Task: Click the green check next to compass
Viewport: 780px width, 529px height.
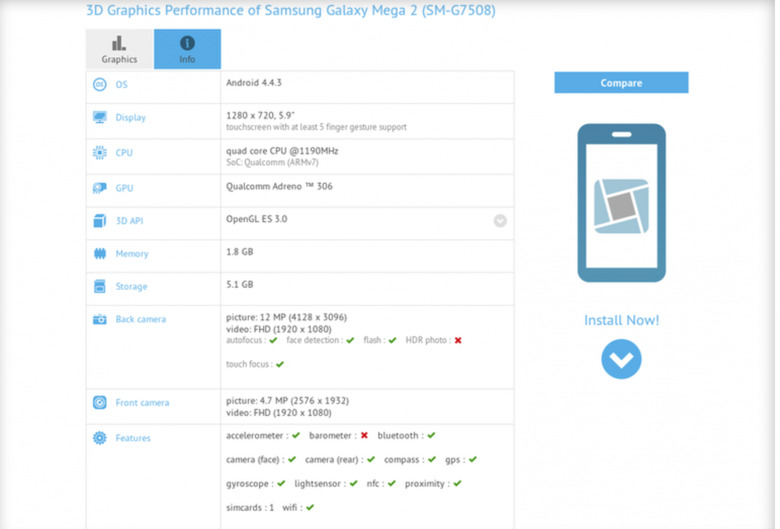Action: (432, 459)
